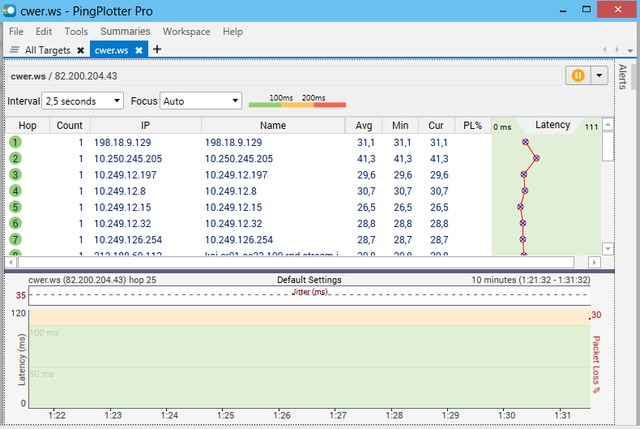Screen dimensions: 640x429
Task: Click name 10.249.12.197 in hop 3 row
Action: click(236, 175)
